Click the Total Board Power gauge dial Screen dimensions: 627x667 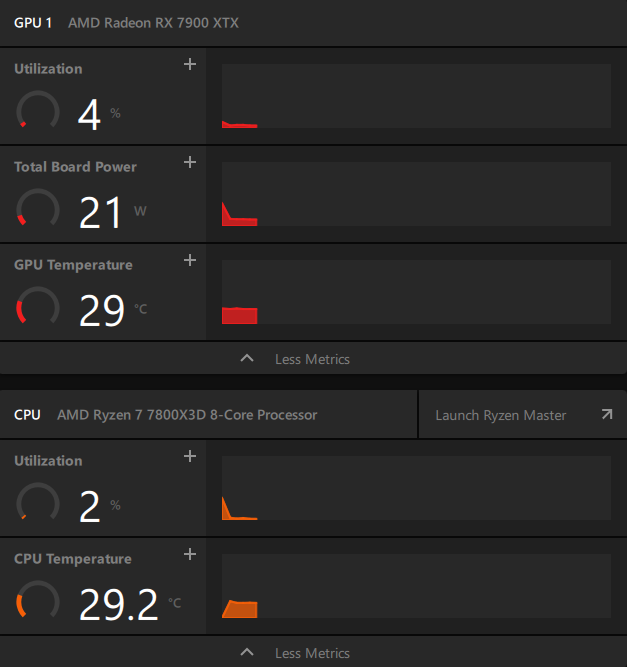click(x=38, y=209)
